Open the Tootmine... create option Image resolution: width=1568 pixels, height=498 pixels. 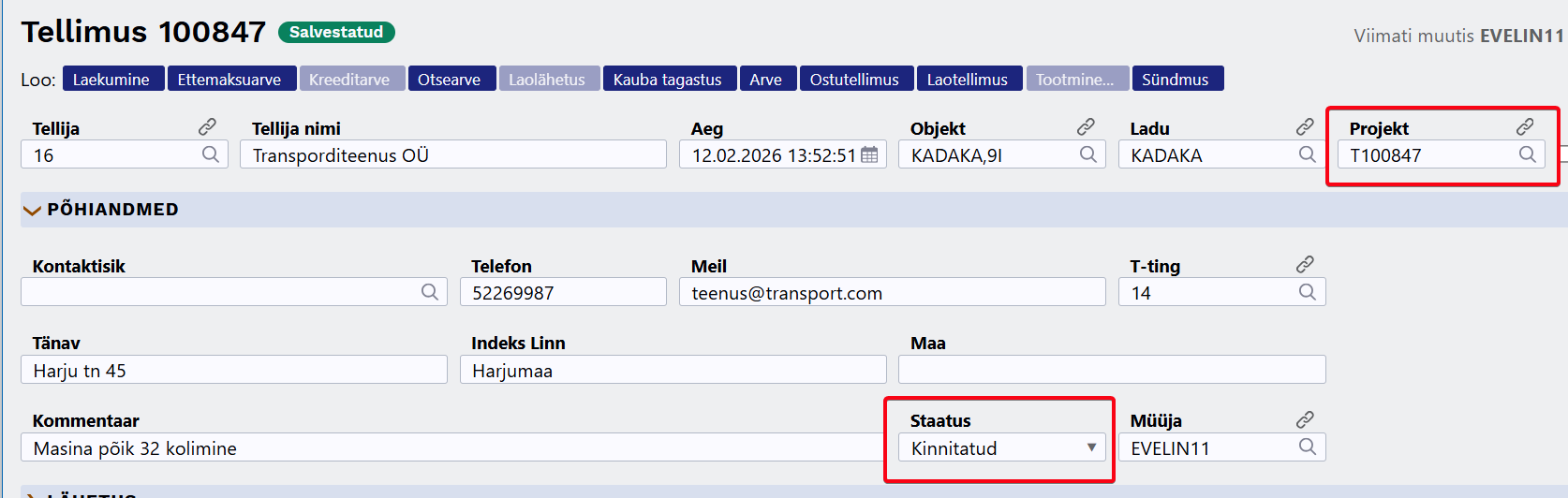pyautogui.click(x=1075, y=80)
